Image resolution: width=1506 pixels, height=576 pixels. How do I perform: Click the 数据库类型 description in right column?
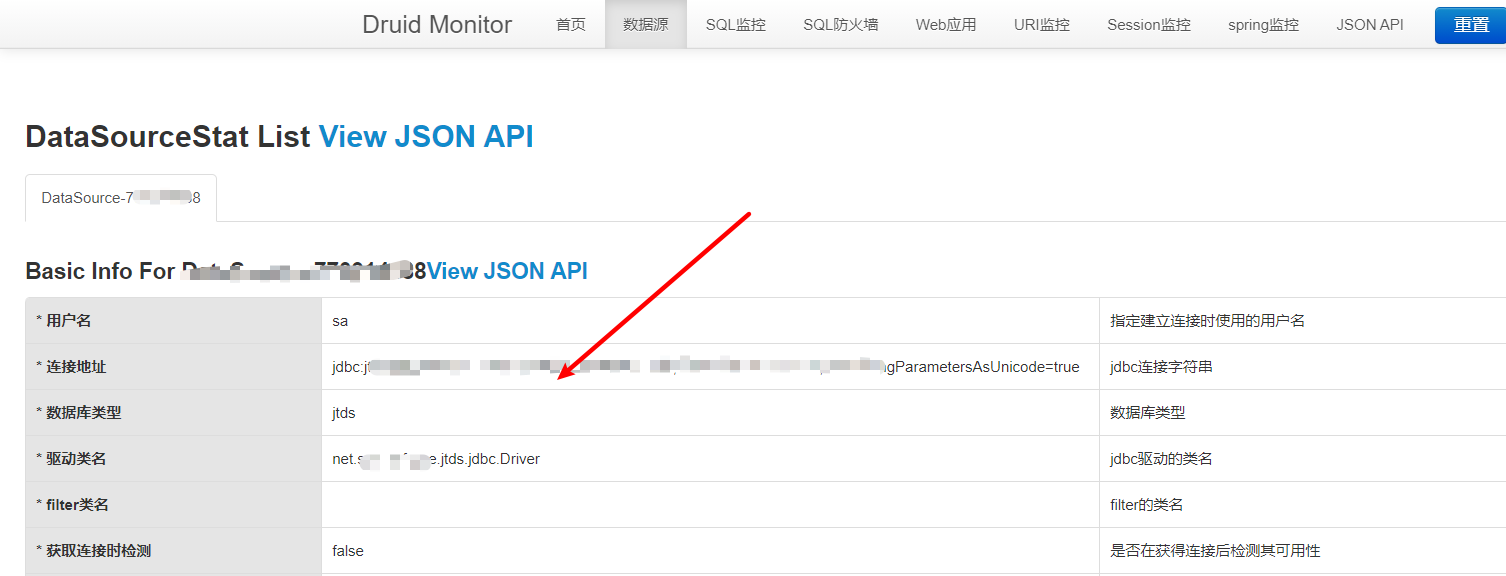[x=1147, y=413]
